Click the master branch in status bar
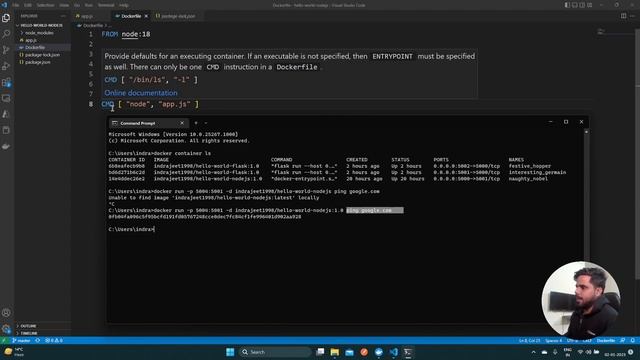Image resolution: width=640 pixels, height=360 pixels. click(x=21, y=340)
